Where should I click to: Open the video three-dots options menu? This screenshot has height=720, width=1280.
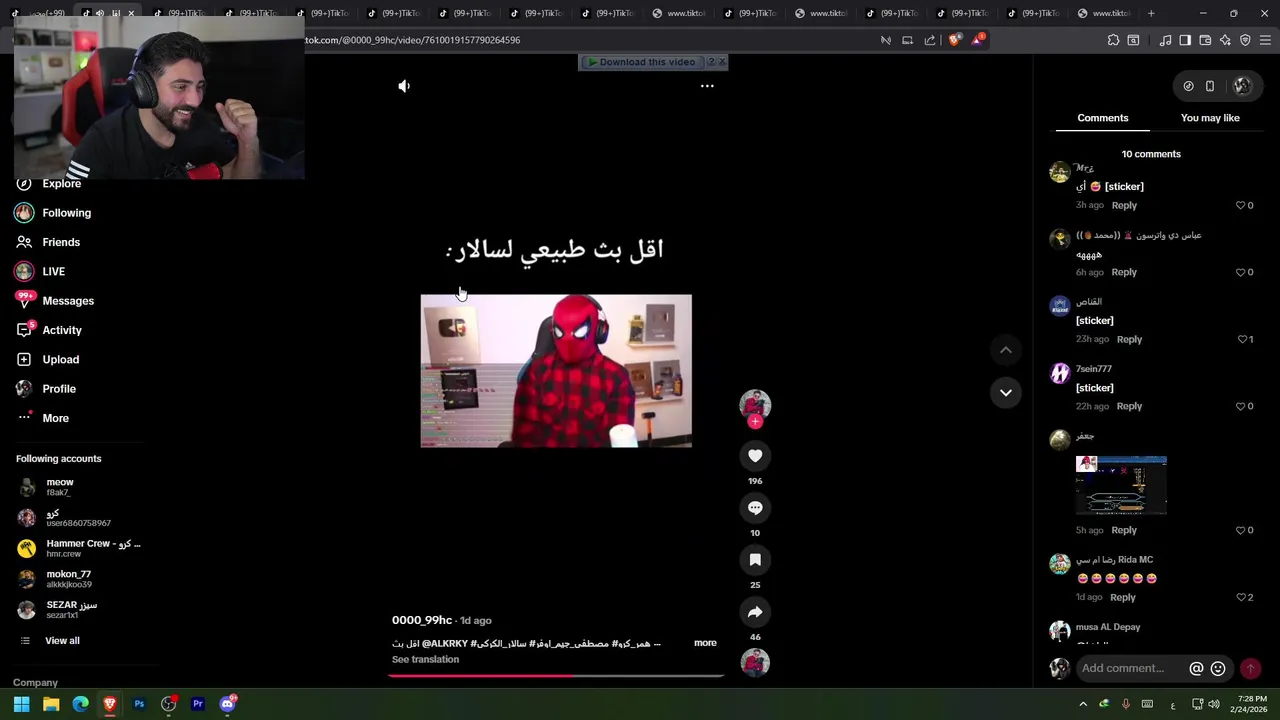[707, 86]
